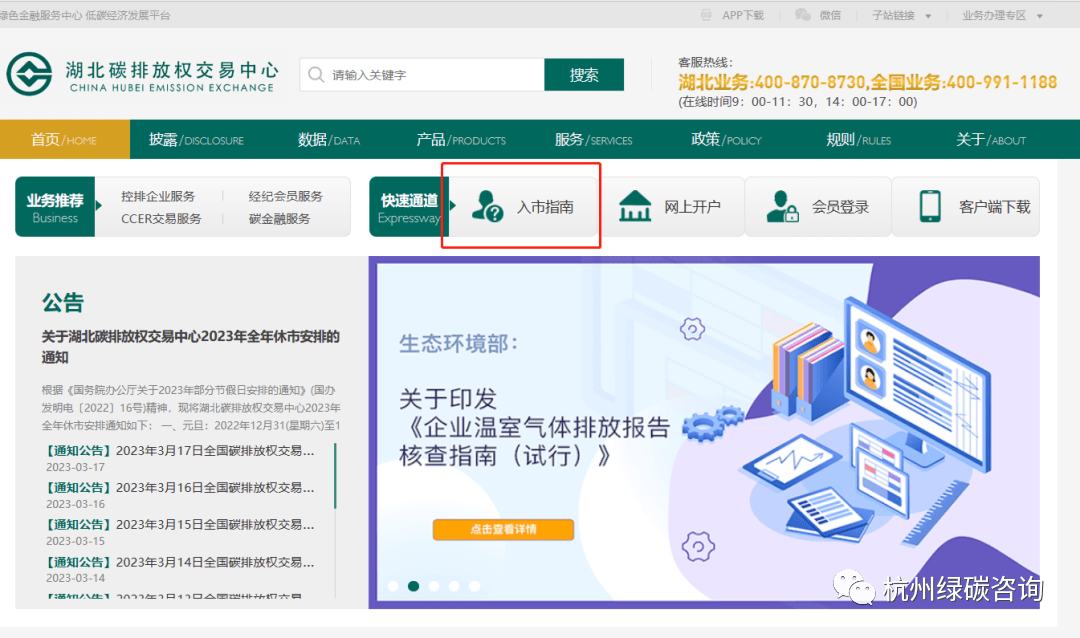Switch to the 数据/DATA tab

(328, 140)
